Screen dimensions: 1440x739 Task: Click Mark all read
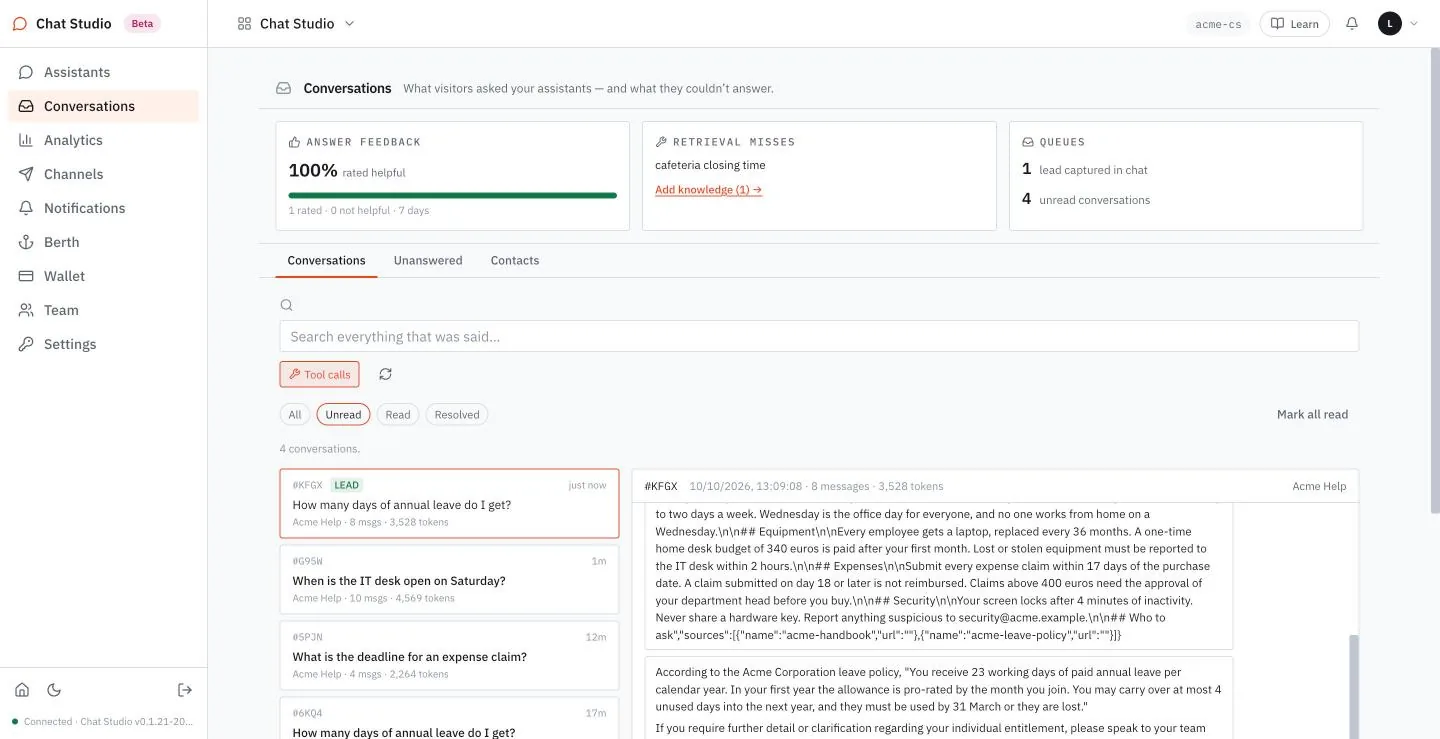coord(1312,414)
